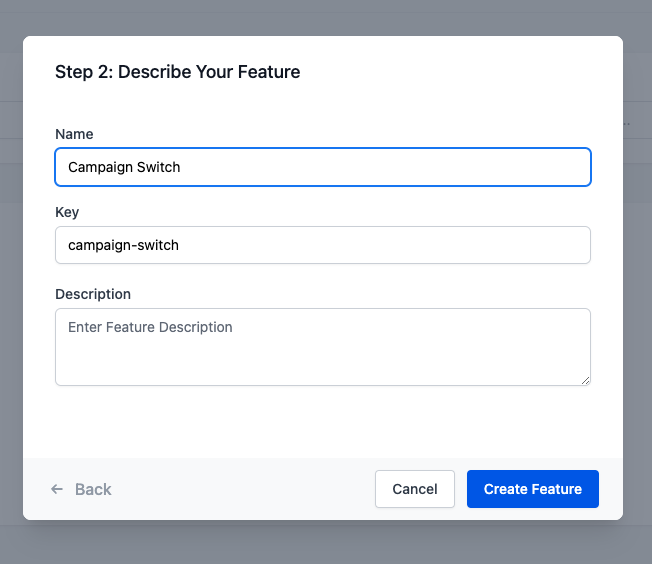Cancel the feature creation dialog
This screenshot has width=652, height=564.
tap(414, 489)
